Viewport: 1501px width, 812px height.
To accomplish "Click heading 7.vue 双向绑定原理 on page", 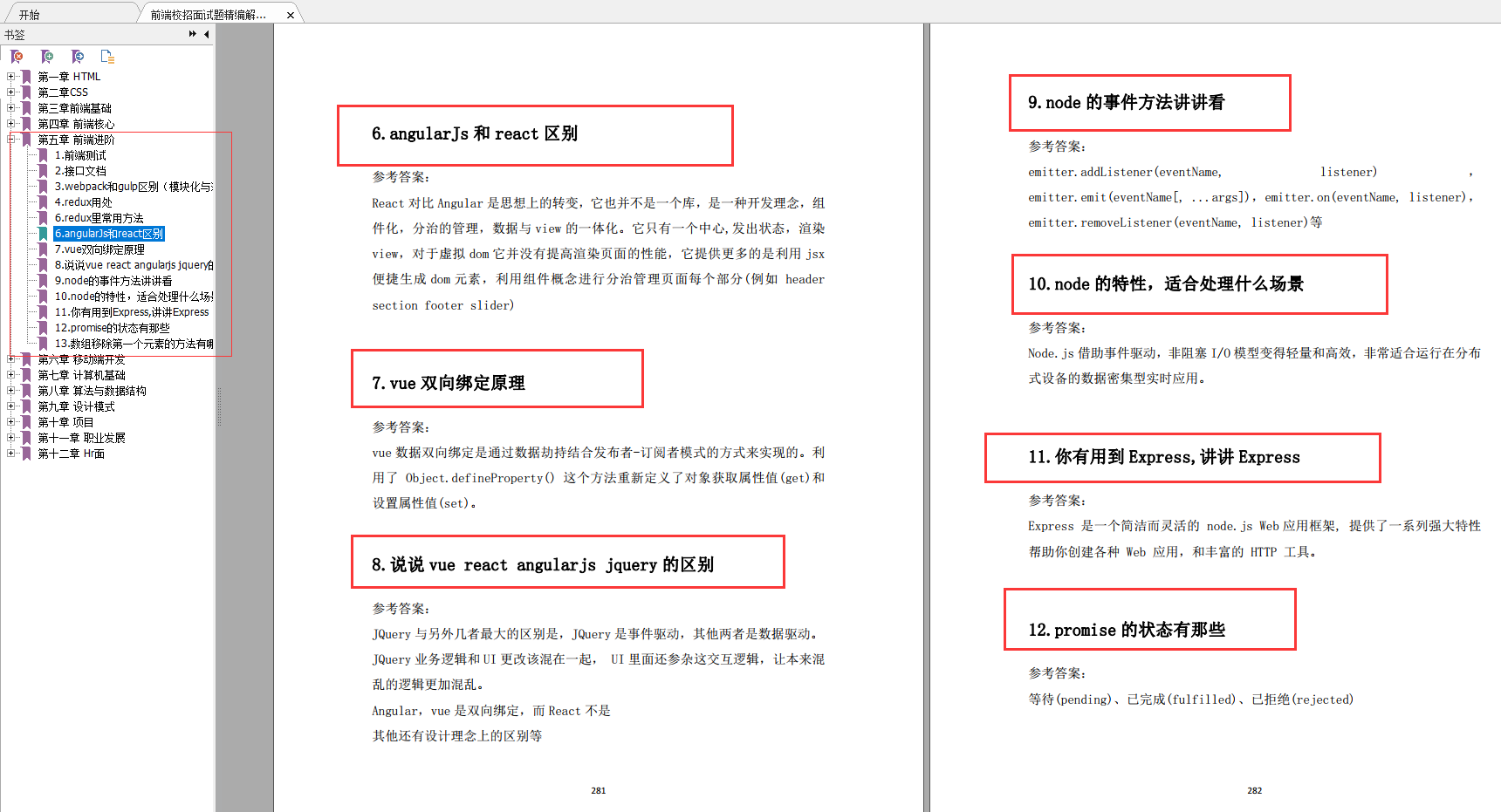I will coord(449,383).
